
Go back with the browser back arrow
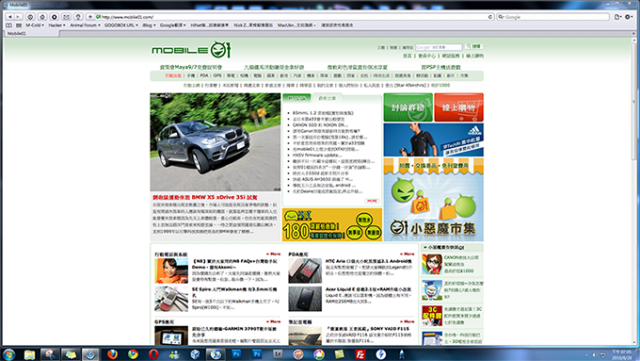pos(10,17)
